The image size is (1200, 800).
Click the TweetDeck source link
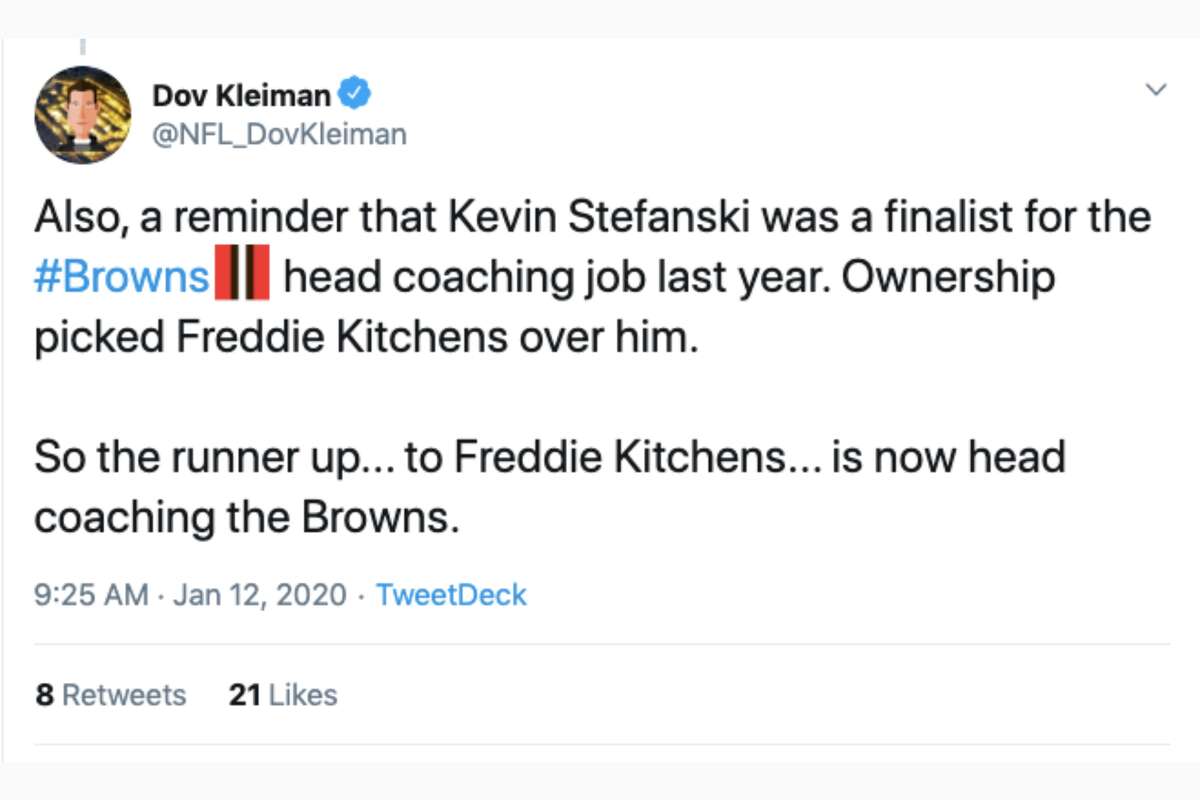[x=450, y=594]
